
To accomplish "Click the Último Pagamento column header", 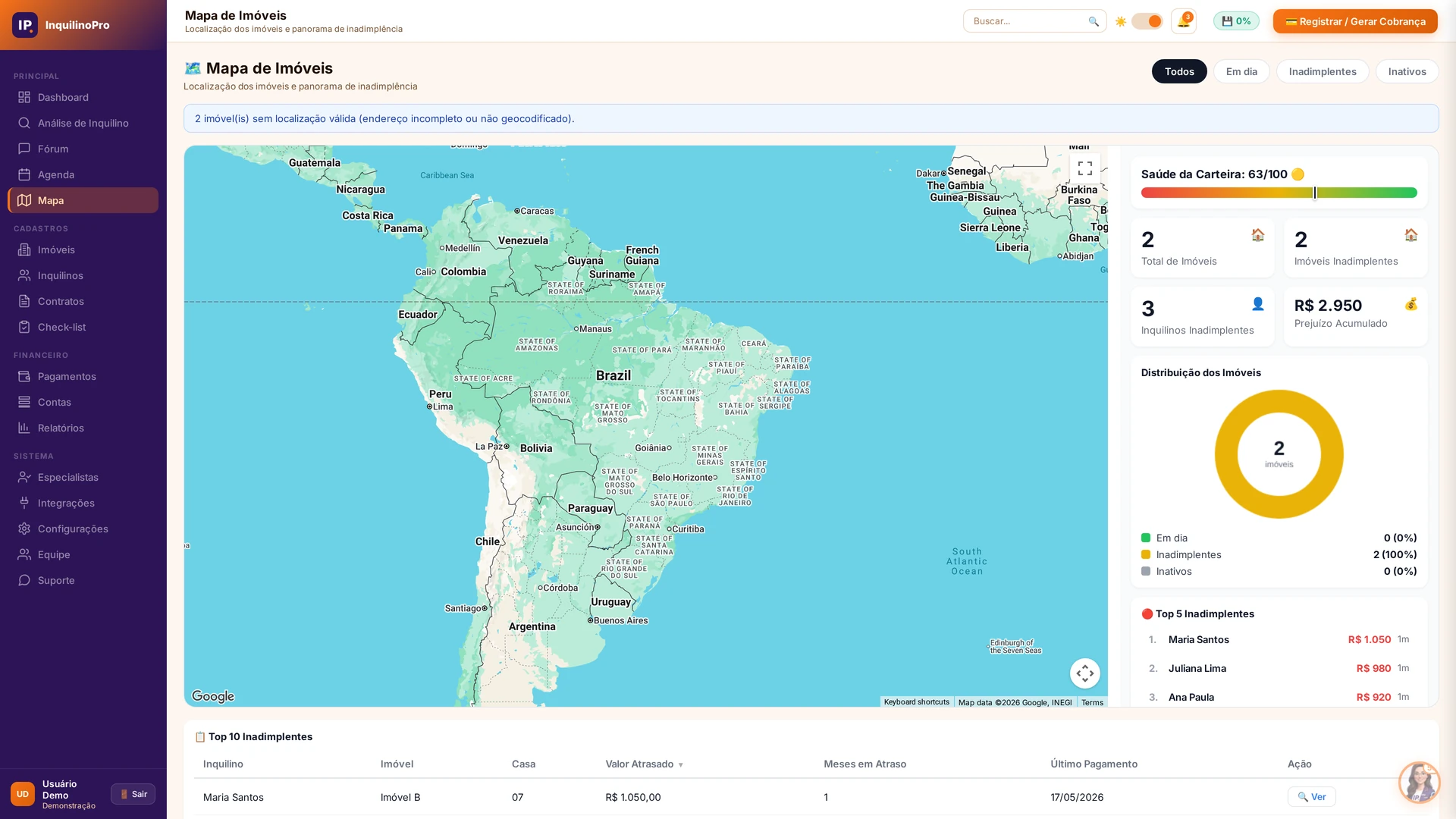I will coord(1094,764).
